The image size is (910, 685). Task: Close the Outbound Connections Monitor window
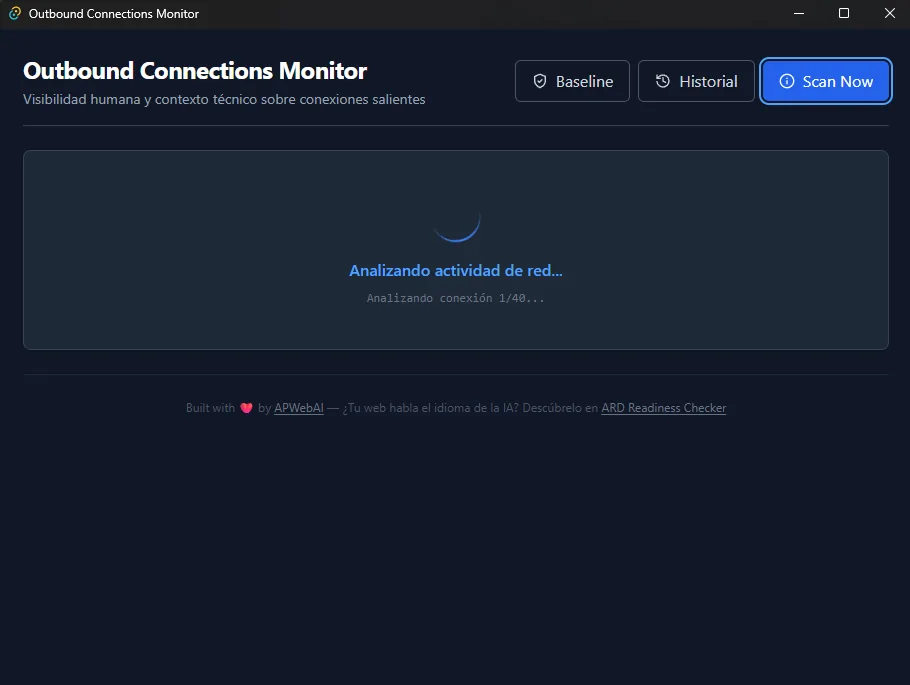tap(889, 13)
